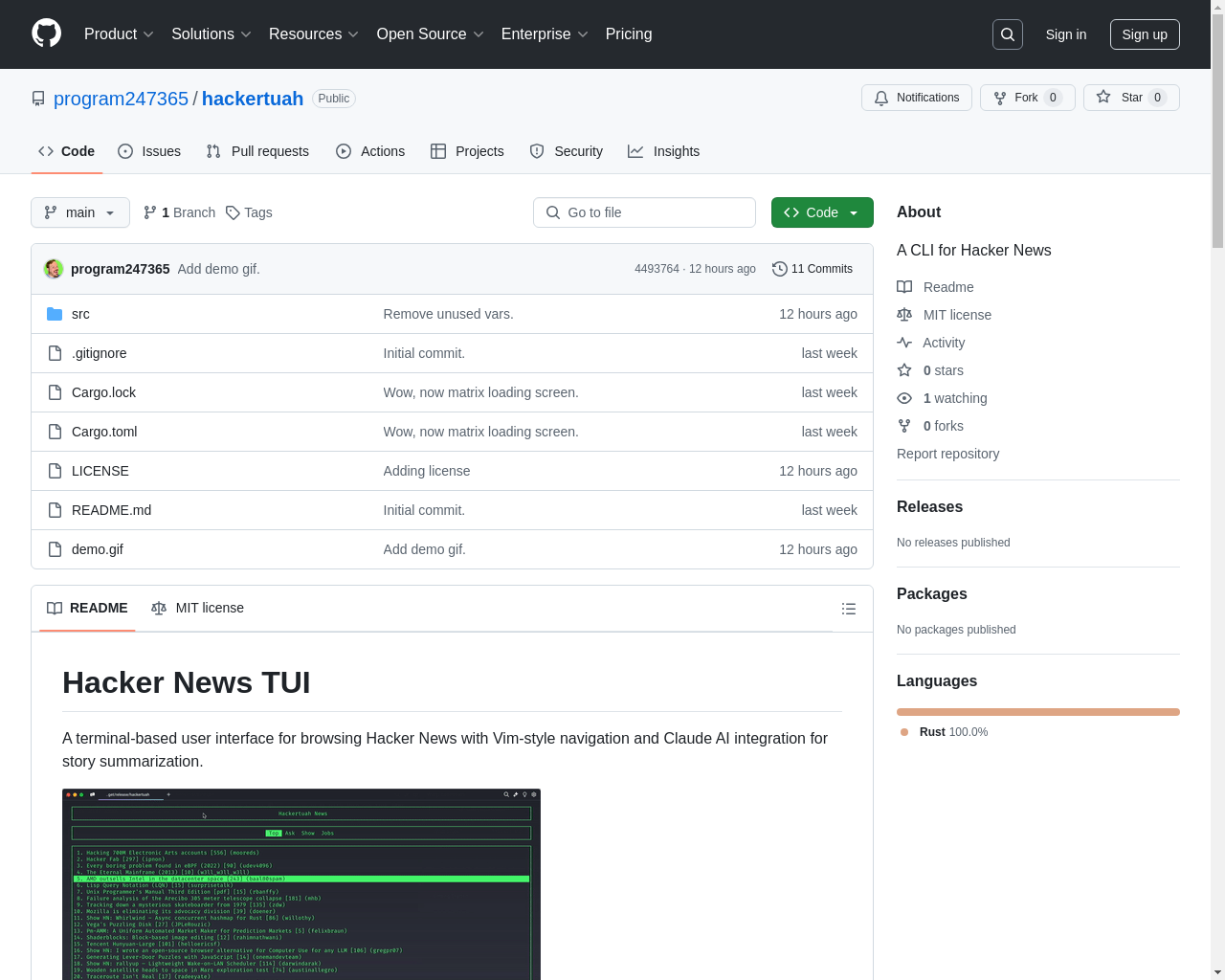Switch to the Actions tab
The width and height of the screenshot is (1225, 980).
[370, 151]
